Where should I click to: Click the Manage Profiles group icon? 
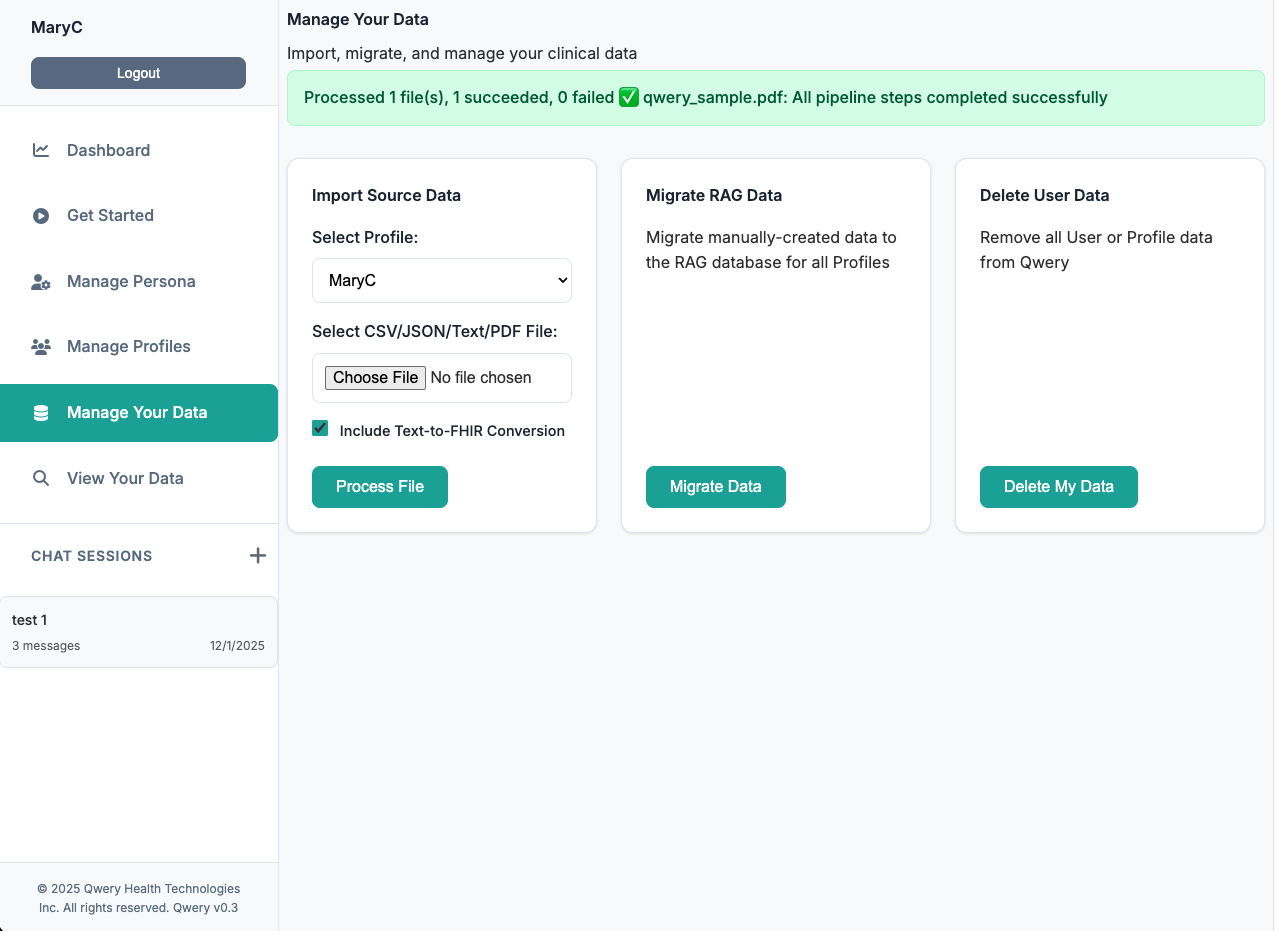[x=41, y=346]
